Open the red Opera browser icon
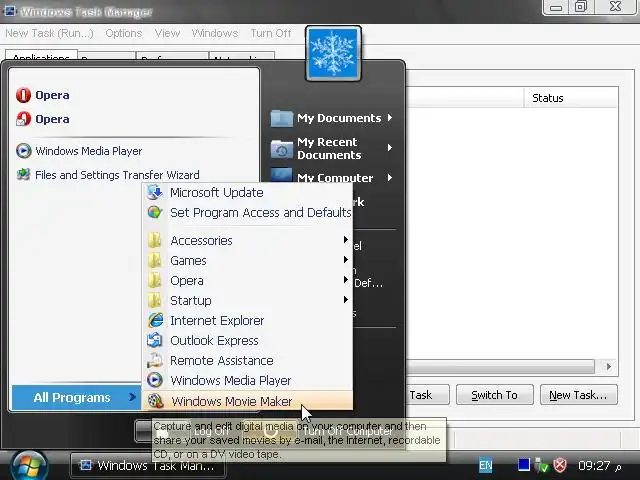The height and width of the screenshot is (480, 640). pyautogui.click(x=23, y=95)
